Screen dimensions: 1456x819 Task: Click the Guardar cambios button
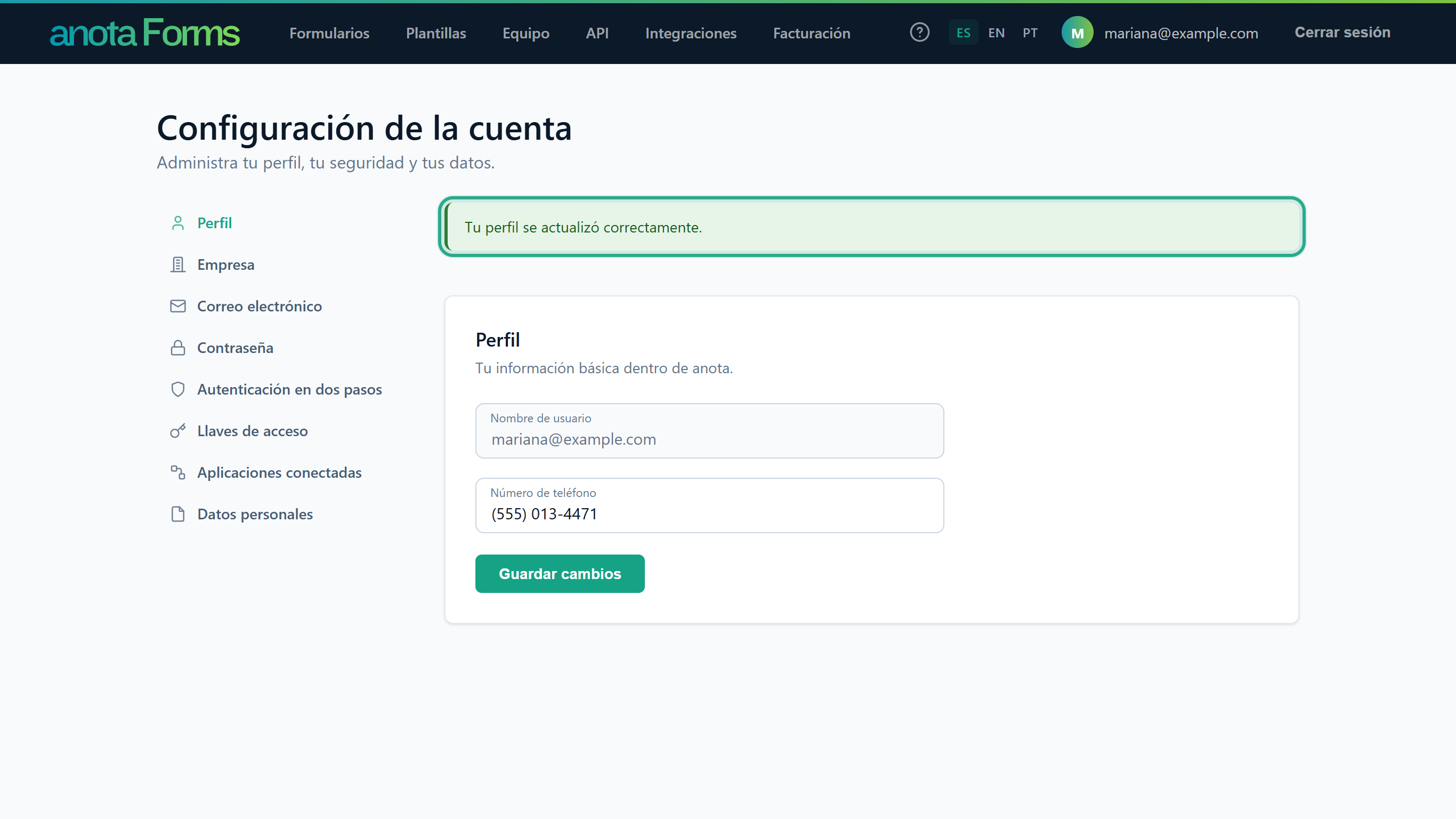coord(560,574)
